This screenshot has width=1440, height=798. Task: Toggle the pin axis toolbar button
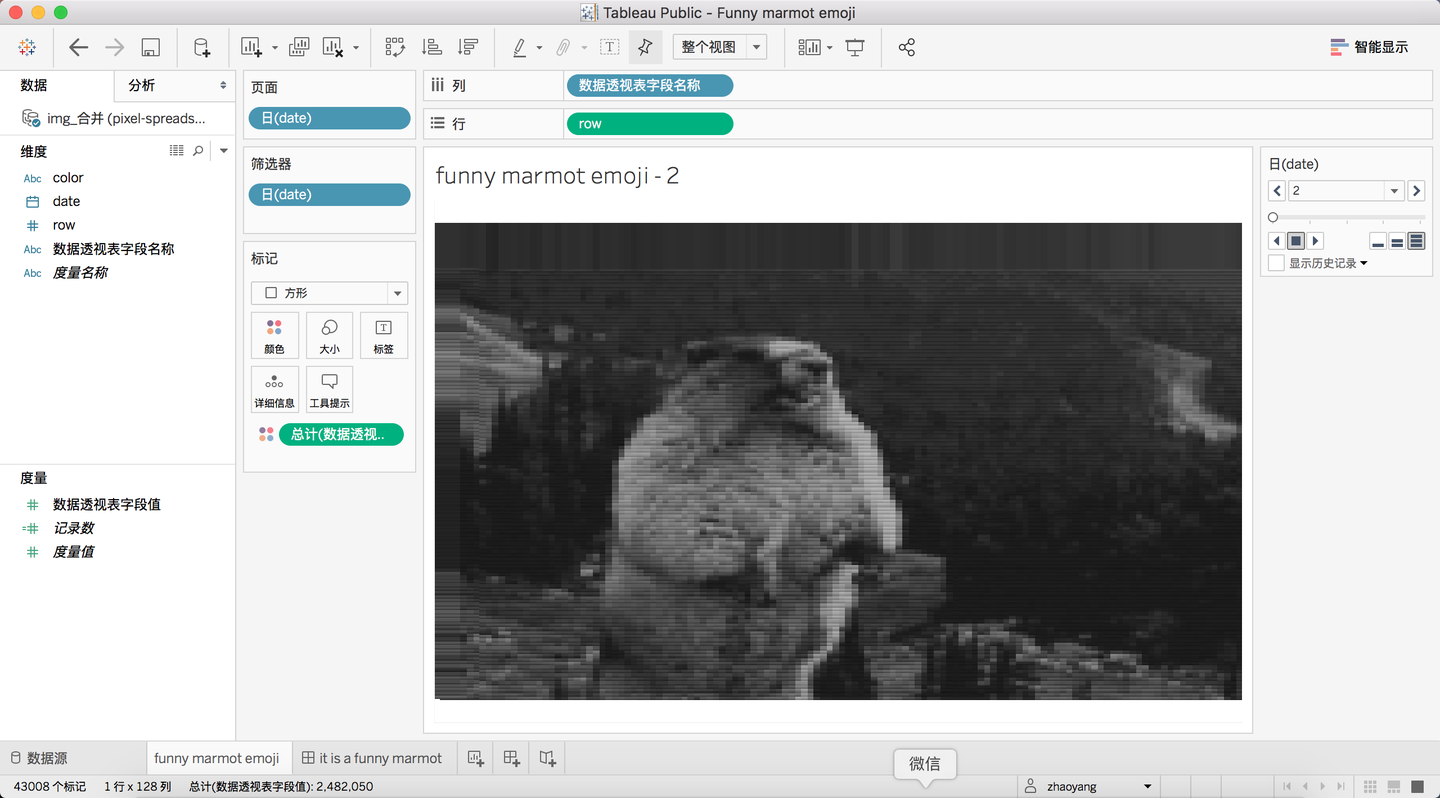pyautogui.click(x=645, y=47)
